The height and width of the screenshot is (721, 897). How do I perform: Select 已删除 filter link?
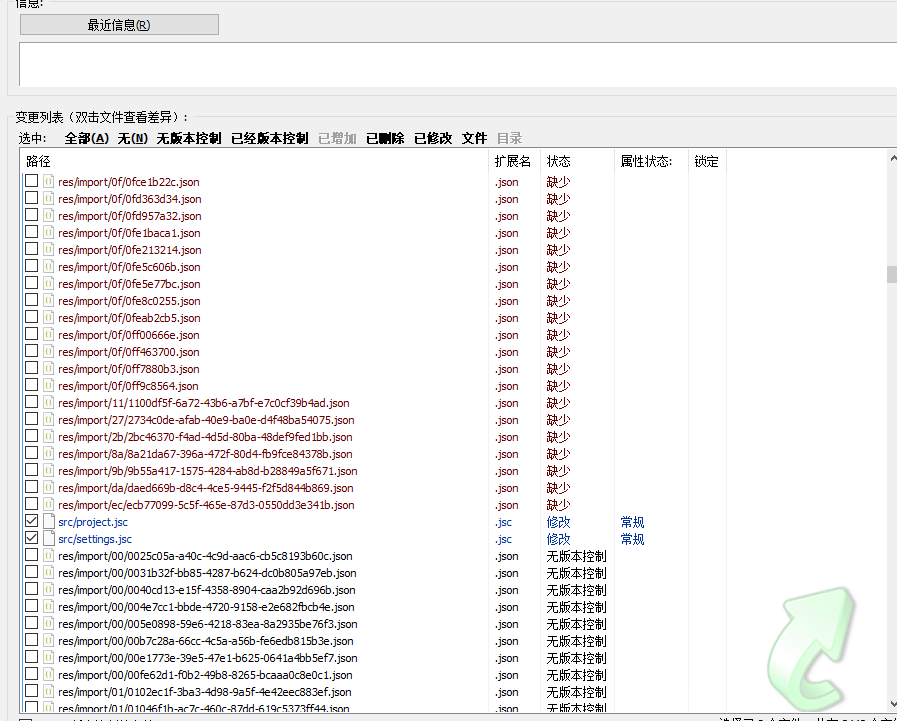click(385, 138)
